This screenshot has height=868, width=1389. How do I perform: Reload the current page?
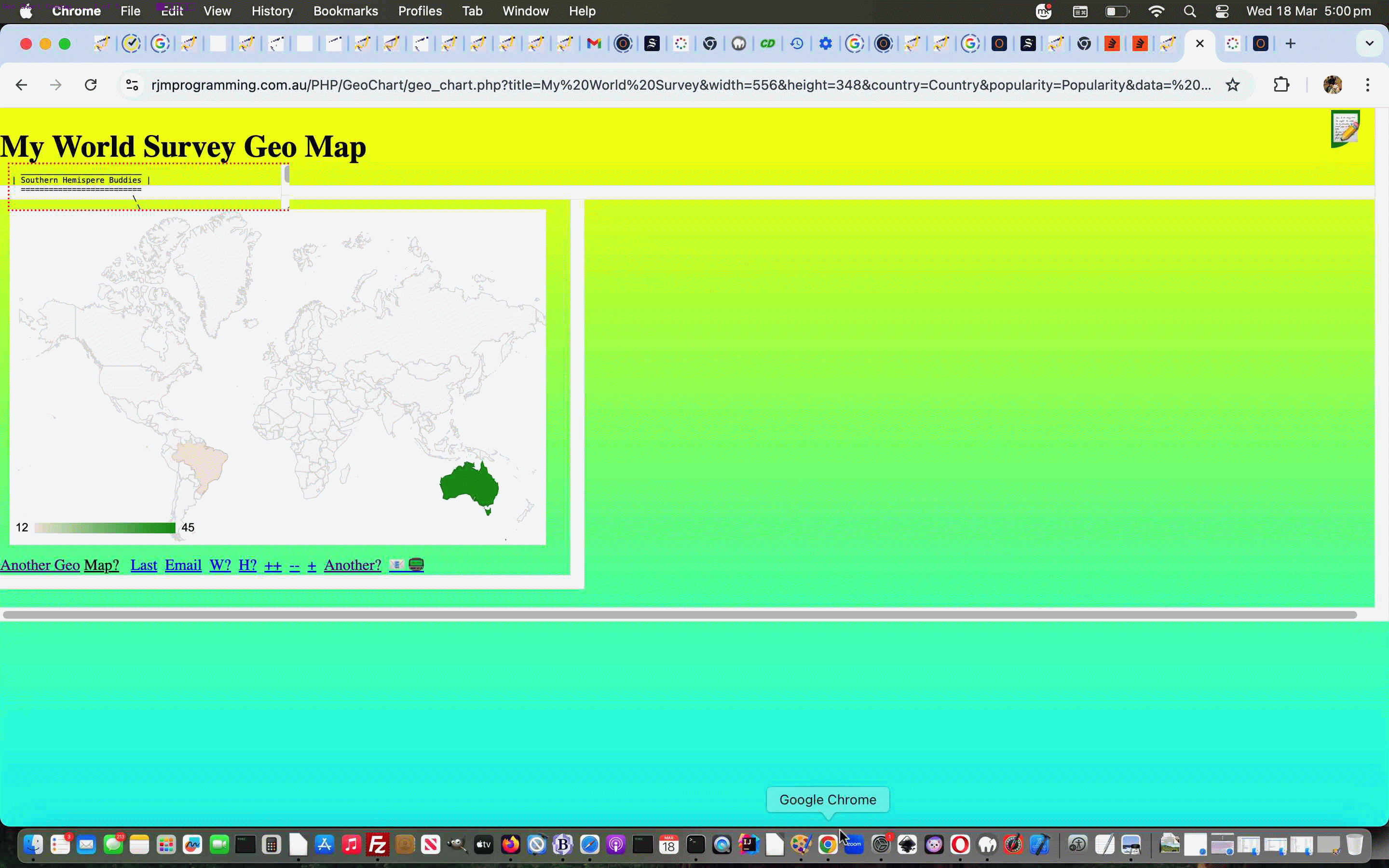click(x=91, y=84)
